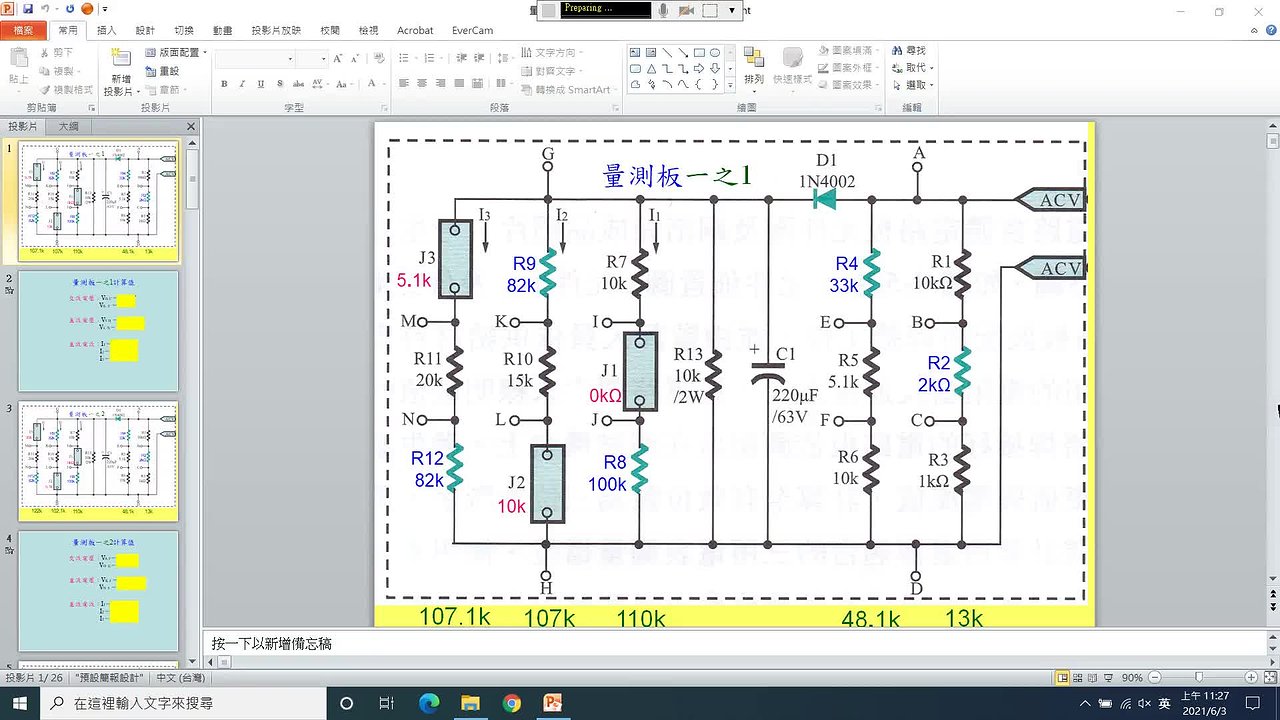Select the Line shape in gallery
Image resolution: width=1280 pixels, height=720 pixels.
click(x=667, y=52)
